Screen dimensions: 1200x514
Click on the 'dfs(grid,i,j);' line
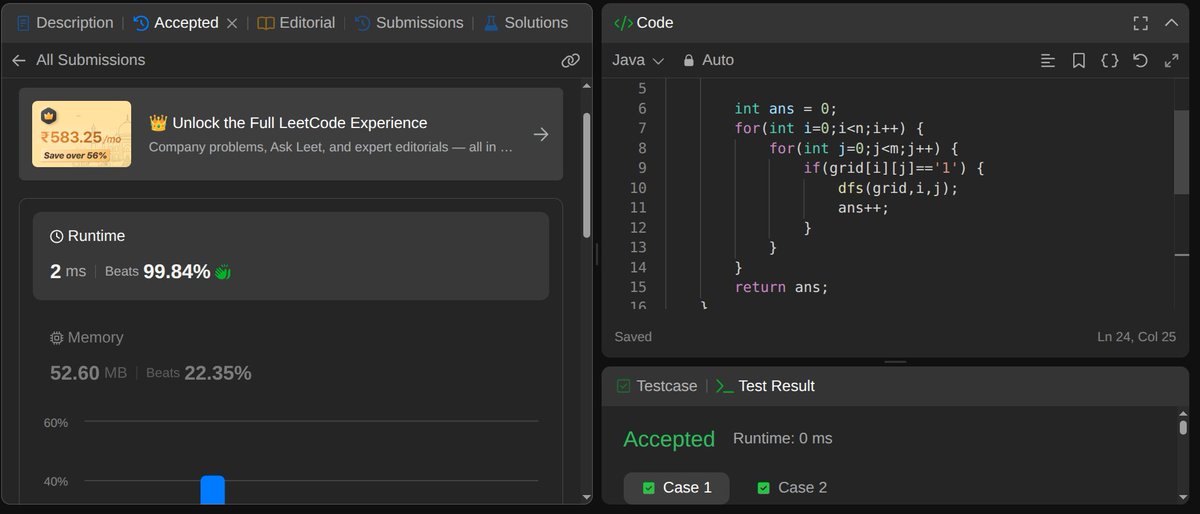898,188
